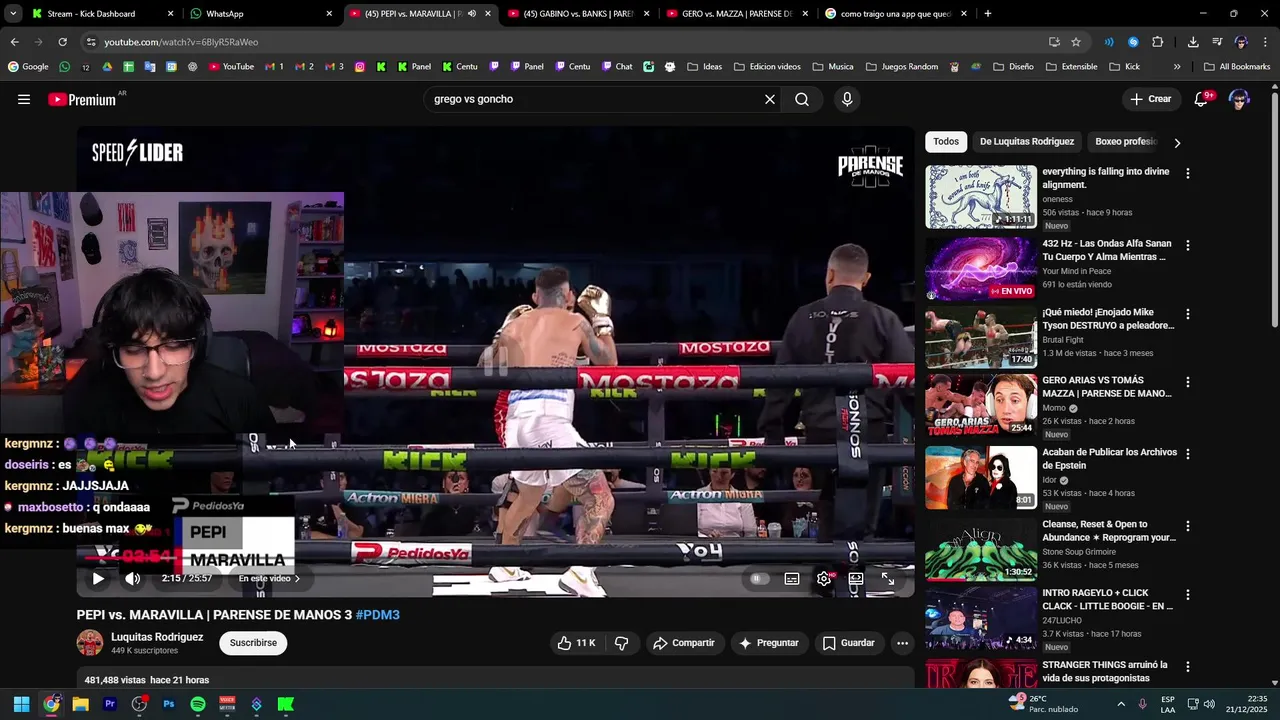Click the Crear button

(1150, 99)
